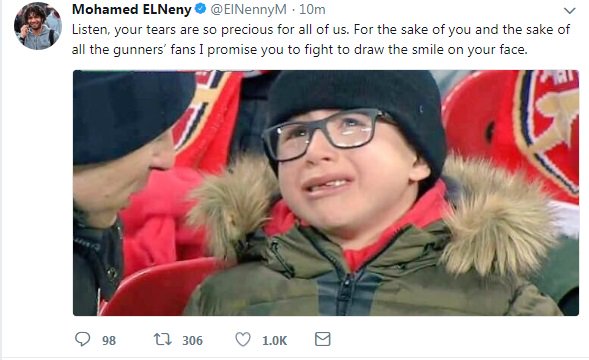This screenshot has width=589, height=360.
Task: Click the boy's glasses in the photo
Action: (x=325, y=134)
